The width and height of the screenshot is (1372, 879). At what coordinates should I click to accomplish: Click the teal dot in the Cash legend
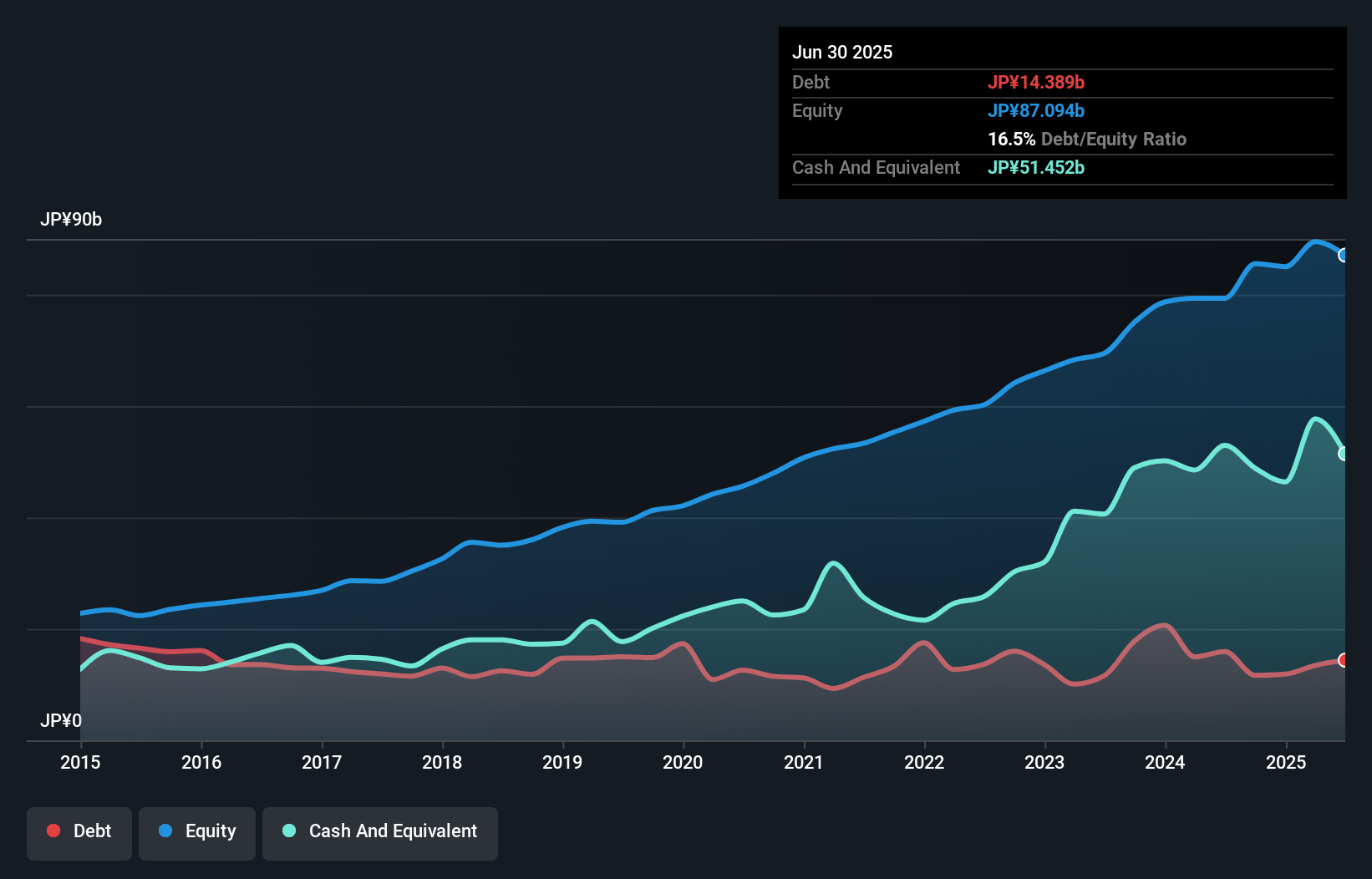289,831
